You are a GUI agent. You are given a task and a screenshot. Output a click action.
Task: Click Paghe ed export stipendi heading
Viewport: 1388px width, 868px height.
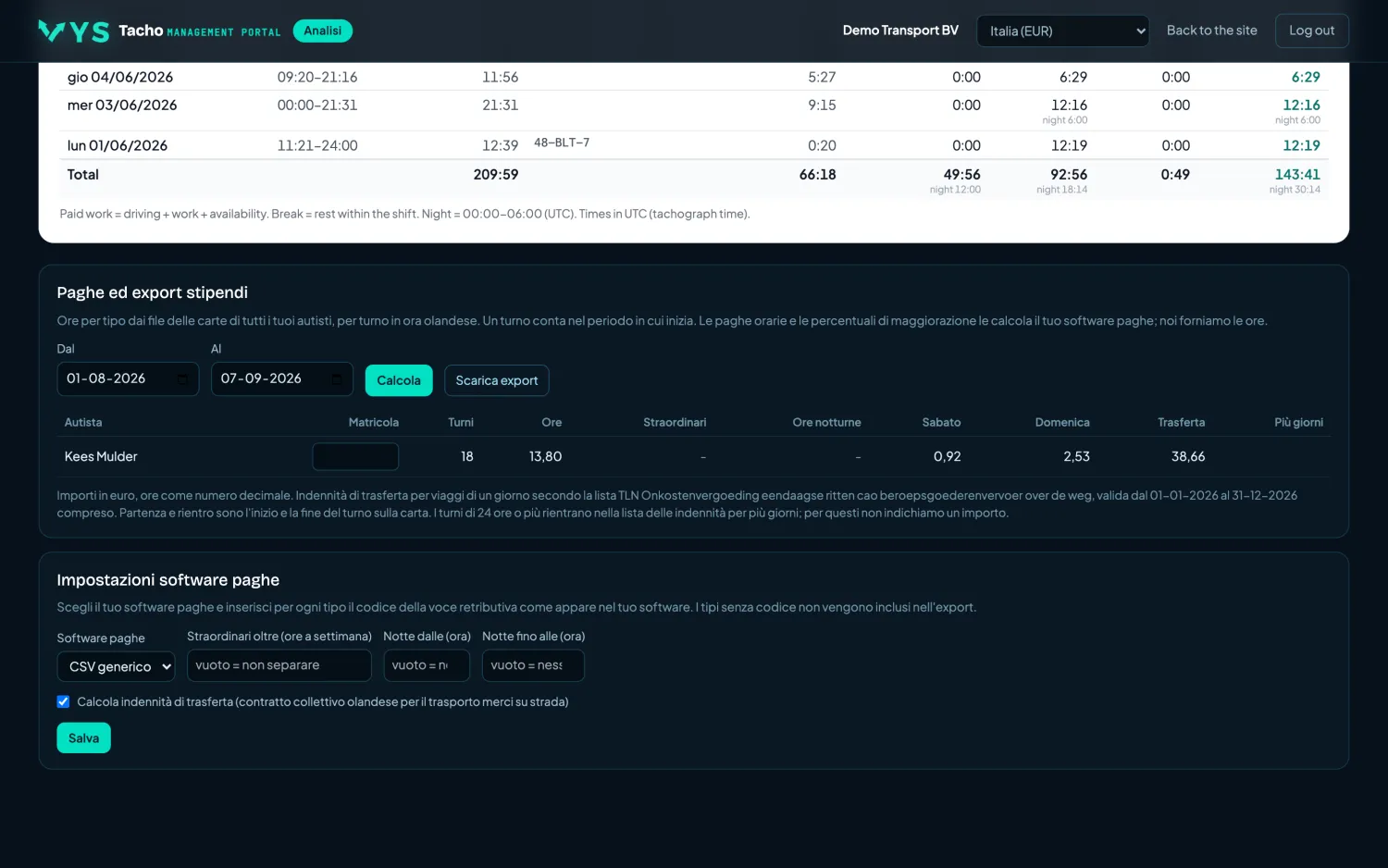tap(153, 292)
